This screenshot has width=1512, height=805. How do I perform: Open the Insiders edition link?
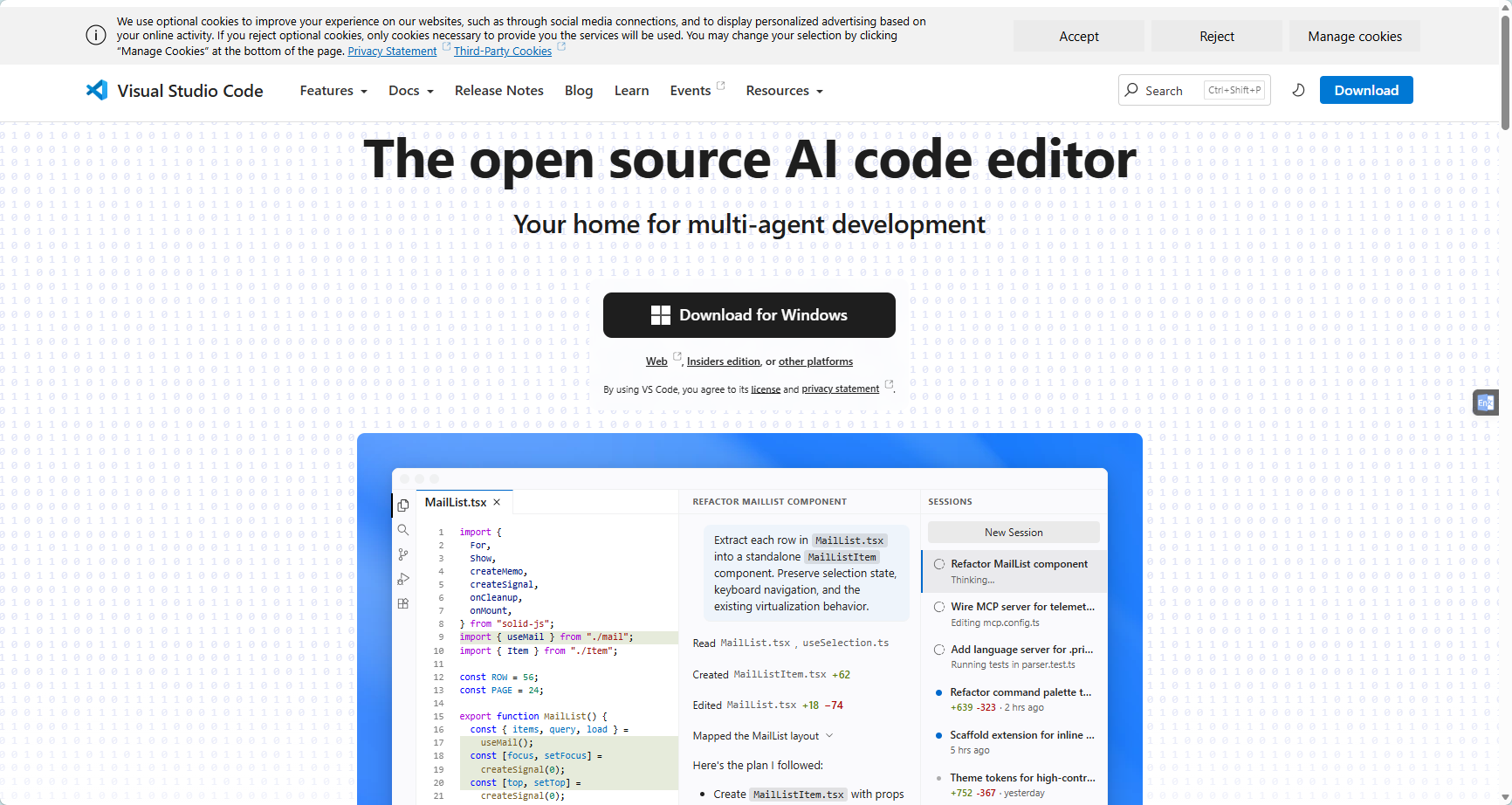(724, 361)
